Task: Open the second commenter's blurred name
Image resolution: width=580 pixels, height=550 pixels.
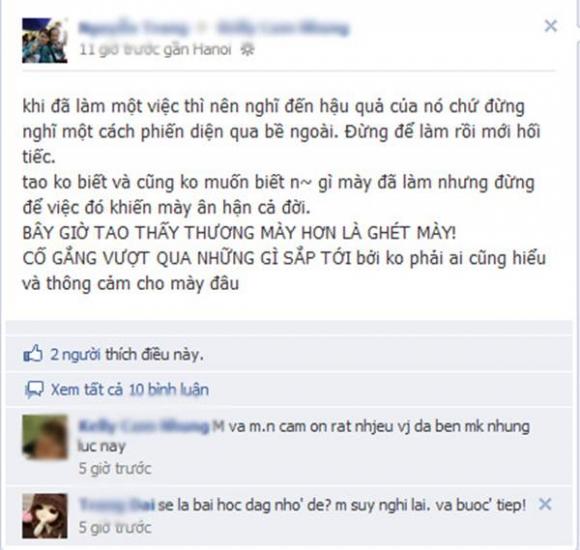Action: pyautogui.click(x=117, y=505)
